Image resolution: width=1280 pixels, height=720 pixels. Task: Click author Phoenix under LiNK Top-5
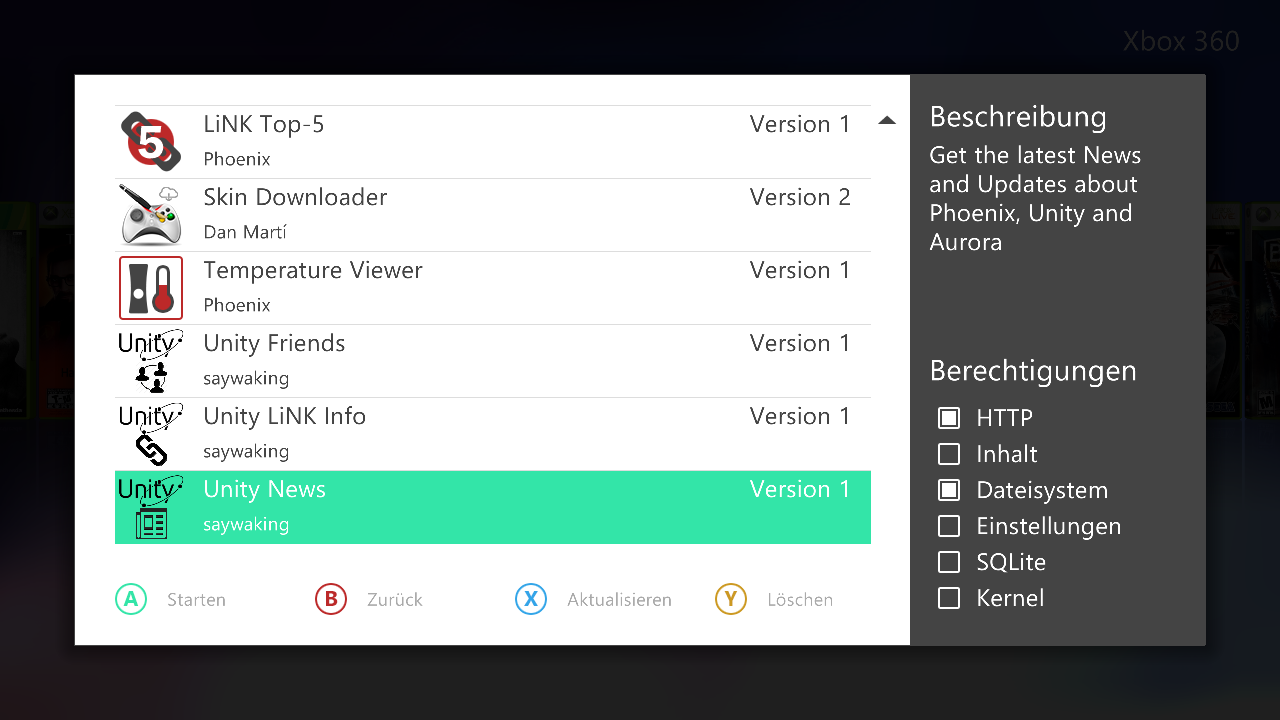point(237,159)
